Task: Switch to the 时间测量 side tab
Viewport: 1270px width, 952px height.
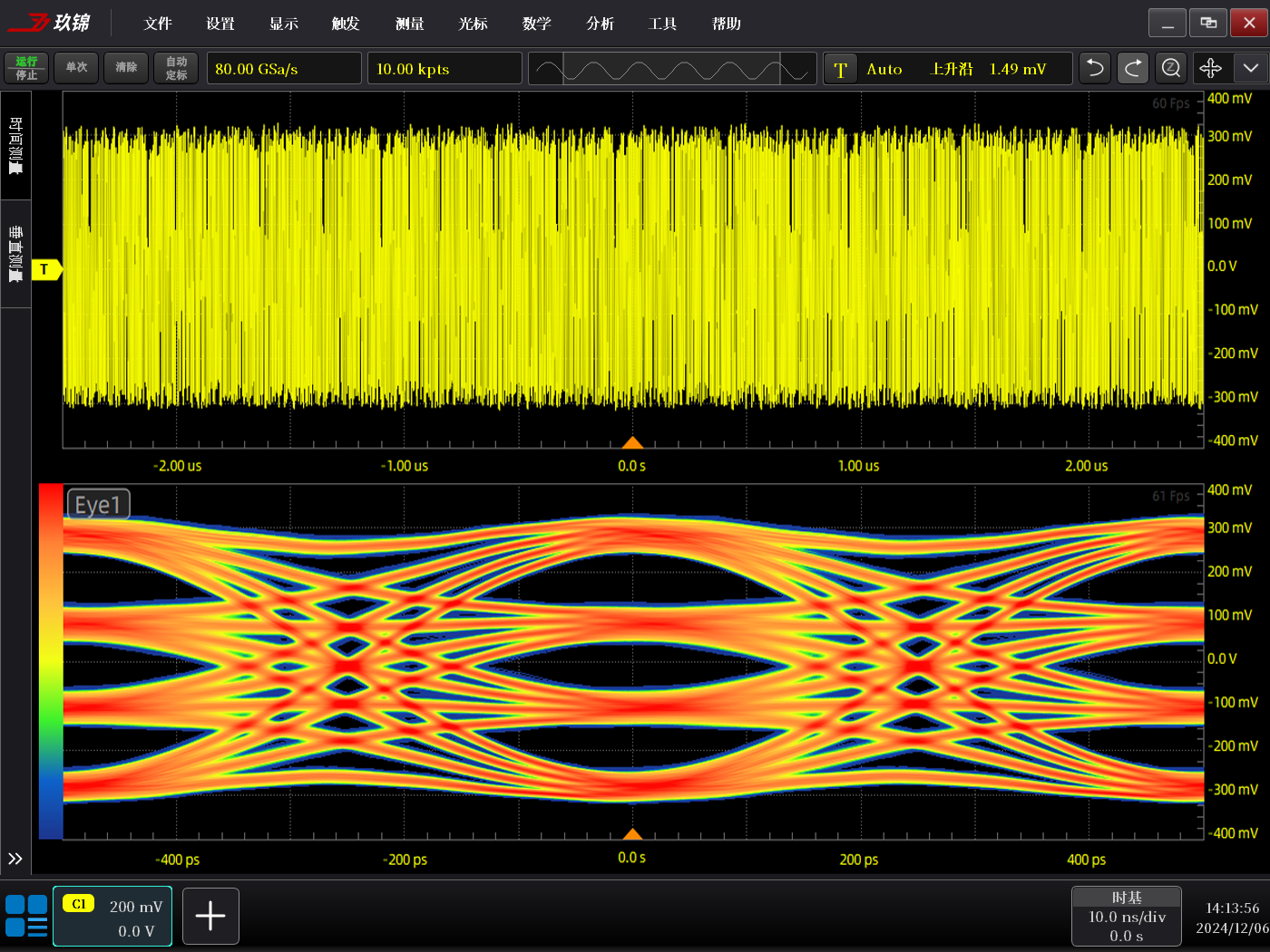Action: click(15, 145)
